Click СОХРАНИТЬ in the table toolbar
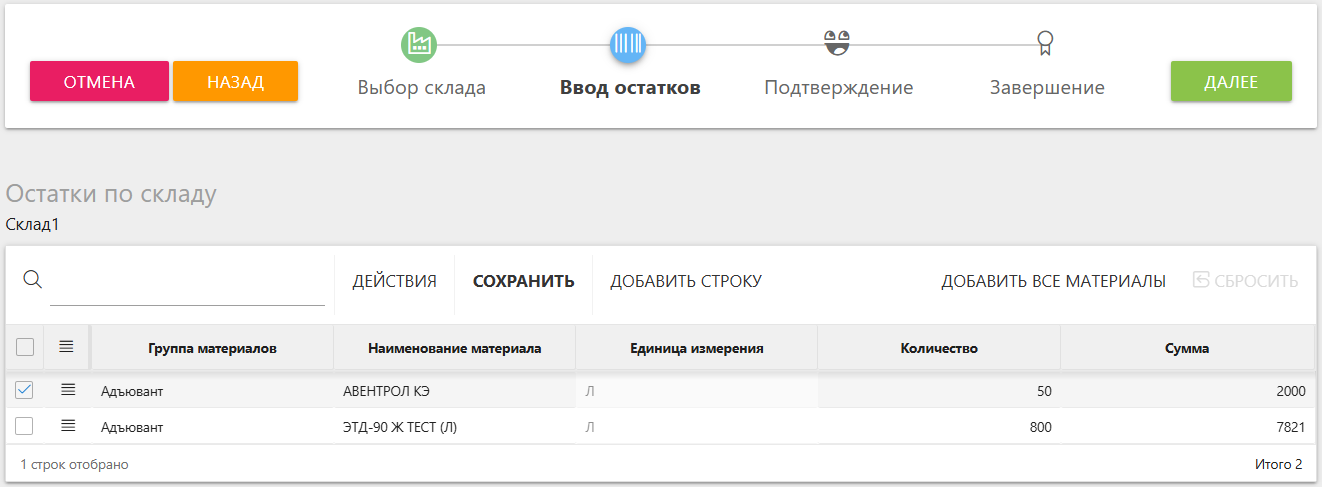Image resolution: width=1322 pixels, height=487 pixels. [523, 281]
